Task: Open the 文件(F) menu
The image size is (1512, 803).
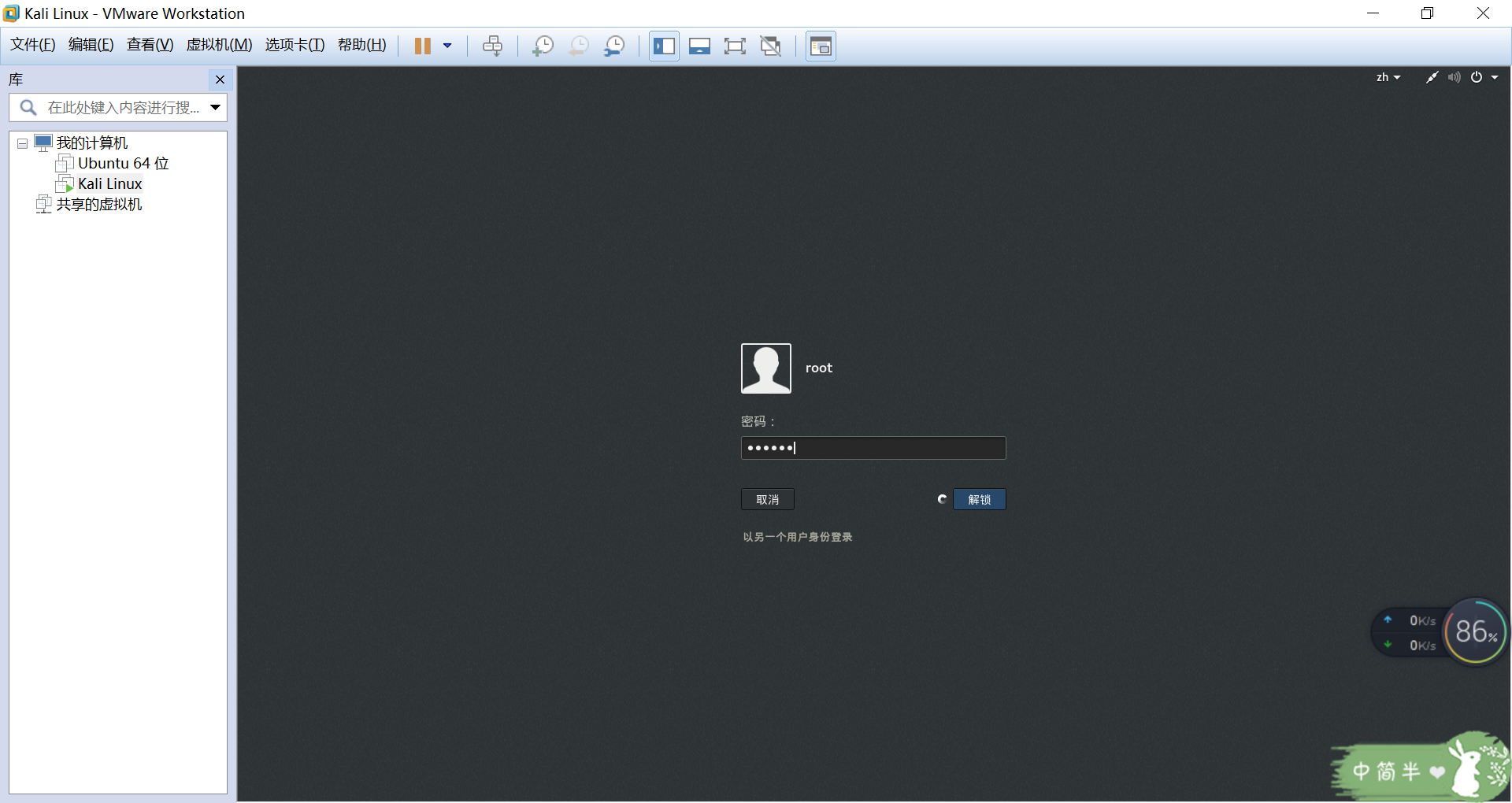Action: click(32, 45)
